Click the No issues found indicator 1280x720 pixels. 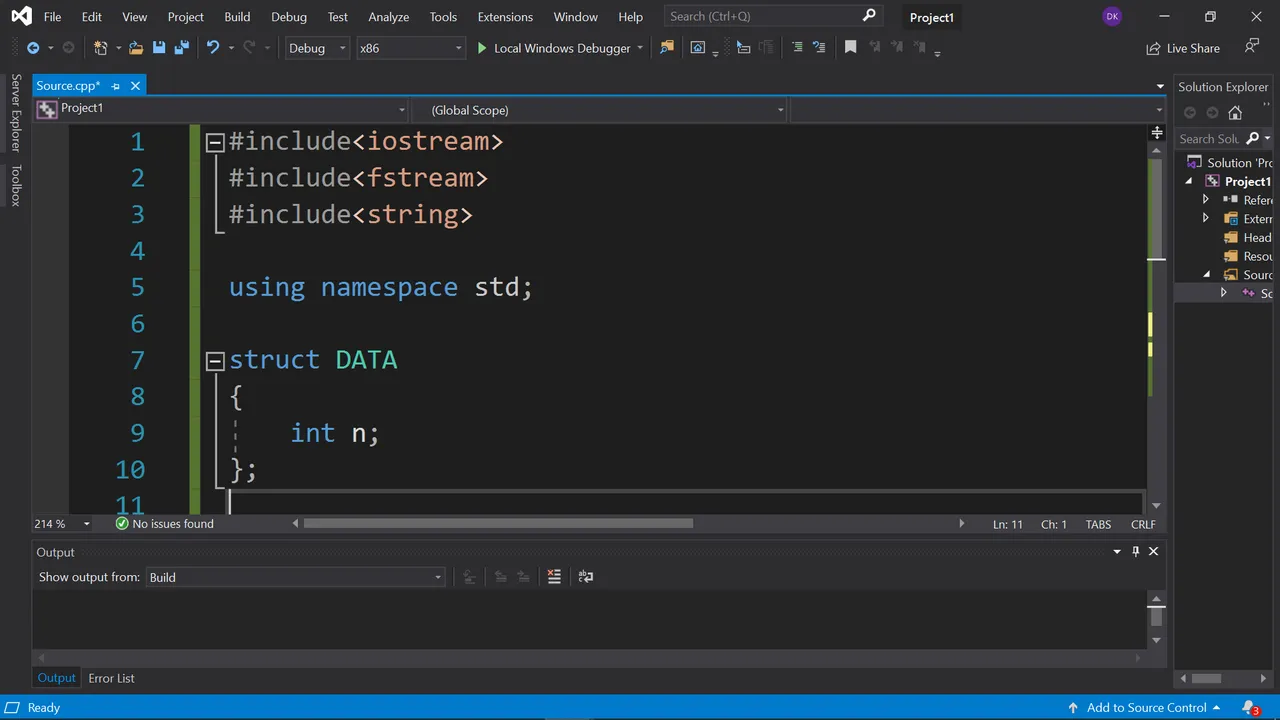click(x=164, y=524)
